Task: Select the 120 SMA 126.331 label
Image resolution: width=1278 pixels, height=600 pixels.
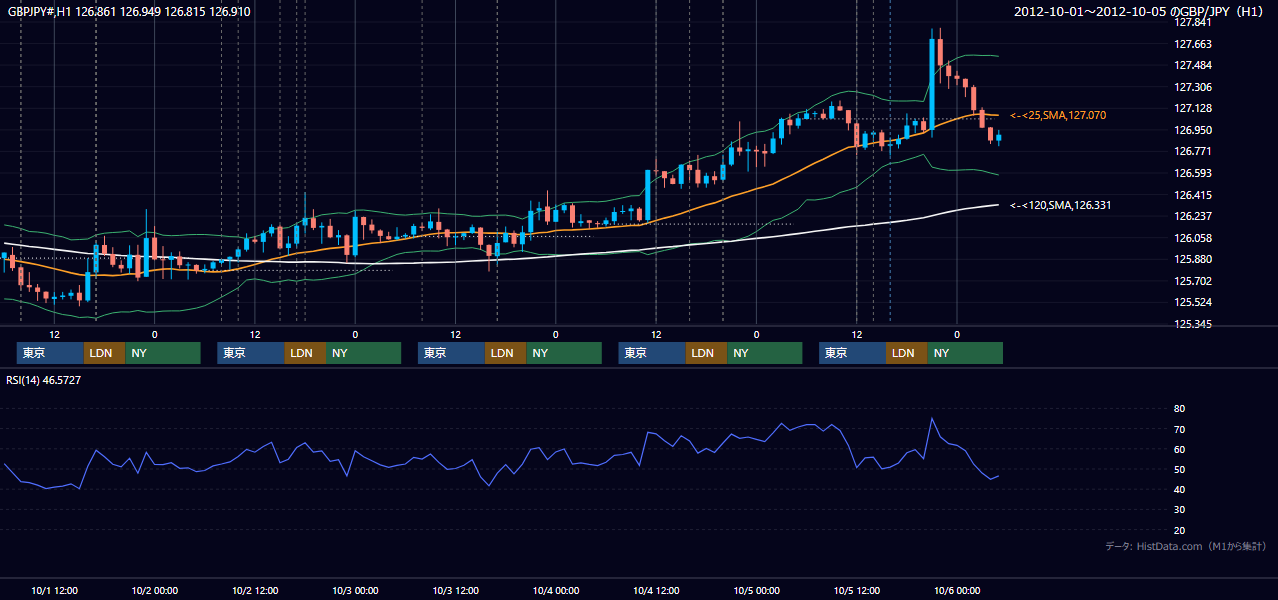Action: pyautogui.click(x=1061, y=205)
